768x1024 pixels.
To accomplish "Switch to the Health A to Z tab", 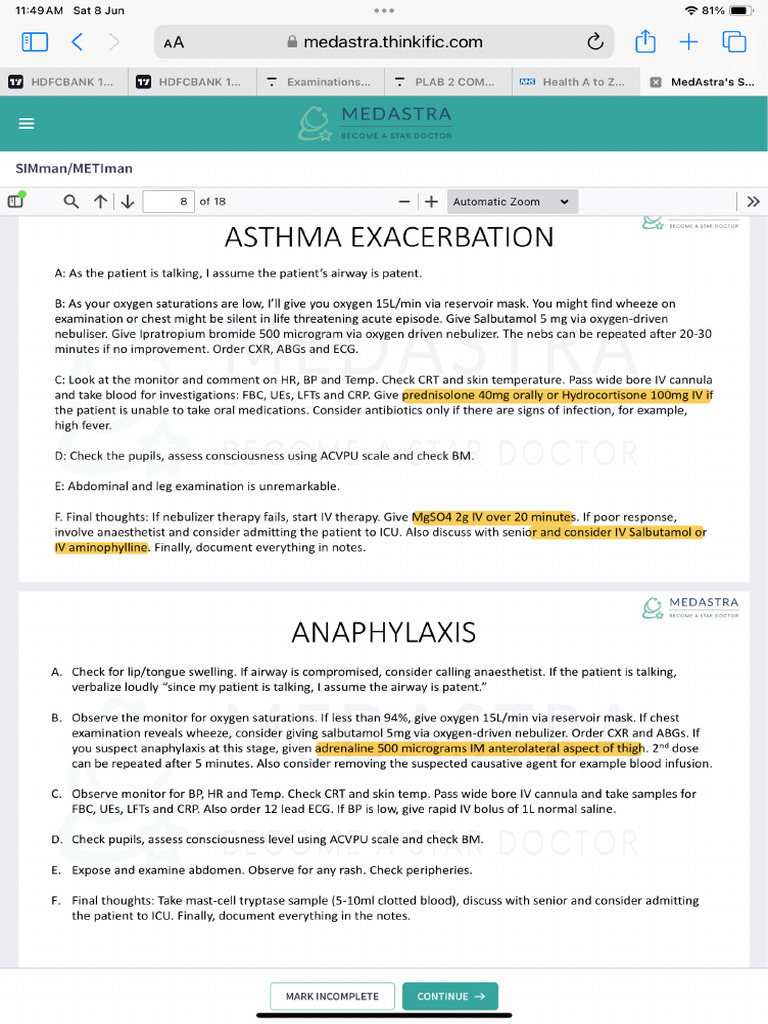I will pos(575,82).
